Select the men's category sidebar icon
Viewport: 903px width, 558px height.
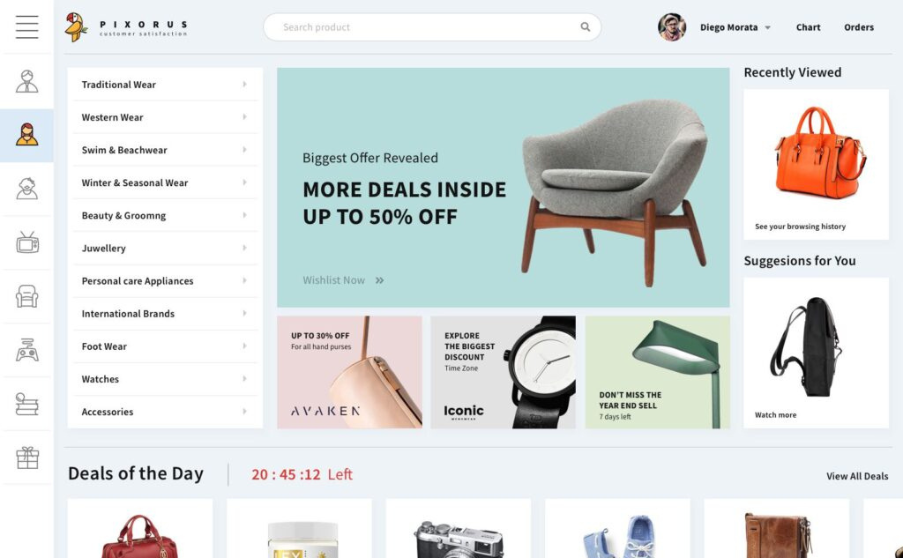(27, 81)
